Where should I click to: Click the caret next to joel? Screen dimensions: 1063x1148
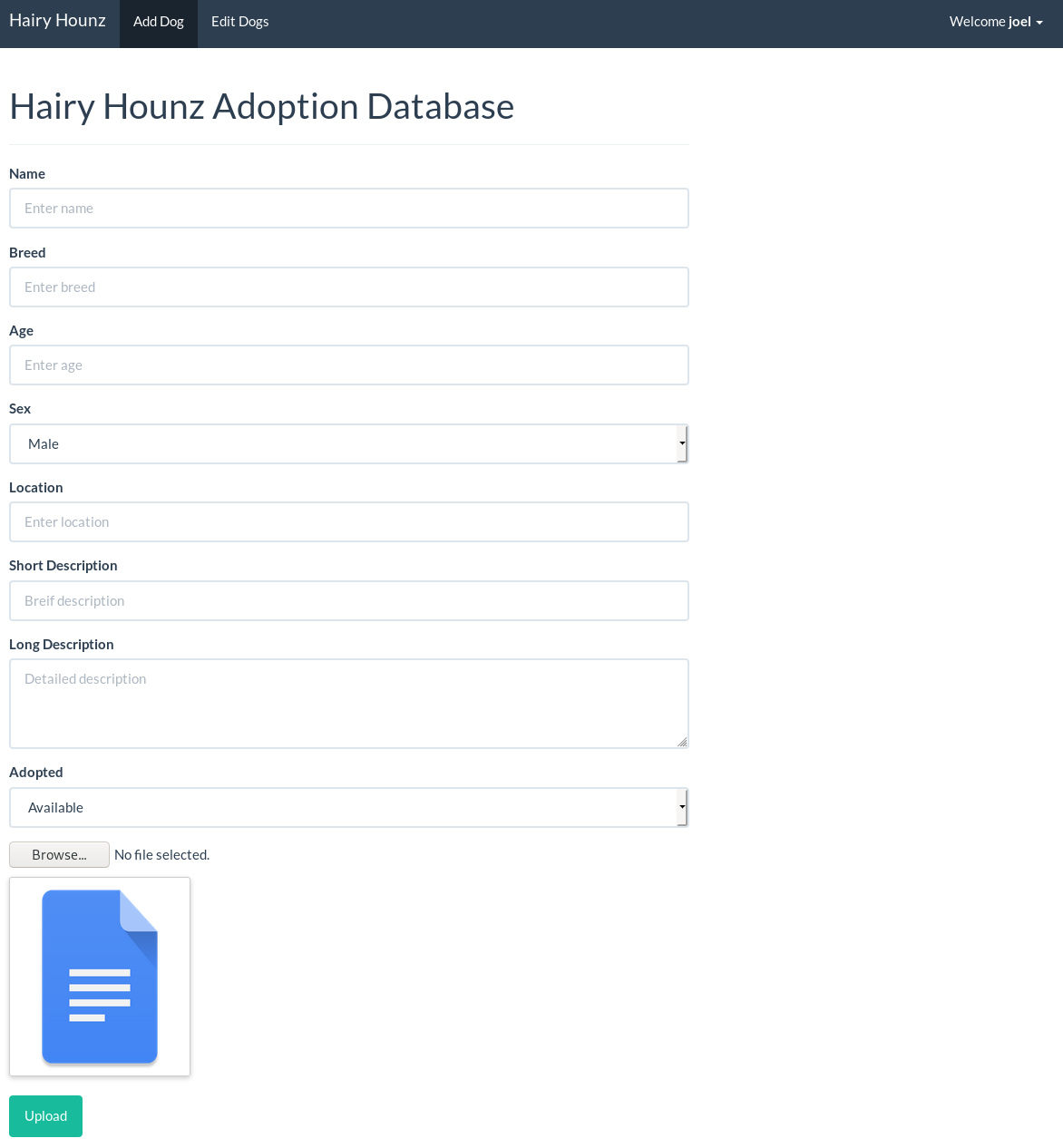pos(1039,23)
